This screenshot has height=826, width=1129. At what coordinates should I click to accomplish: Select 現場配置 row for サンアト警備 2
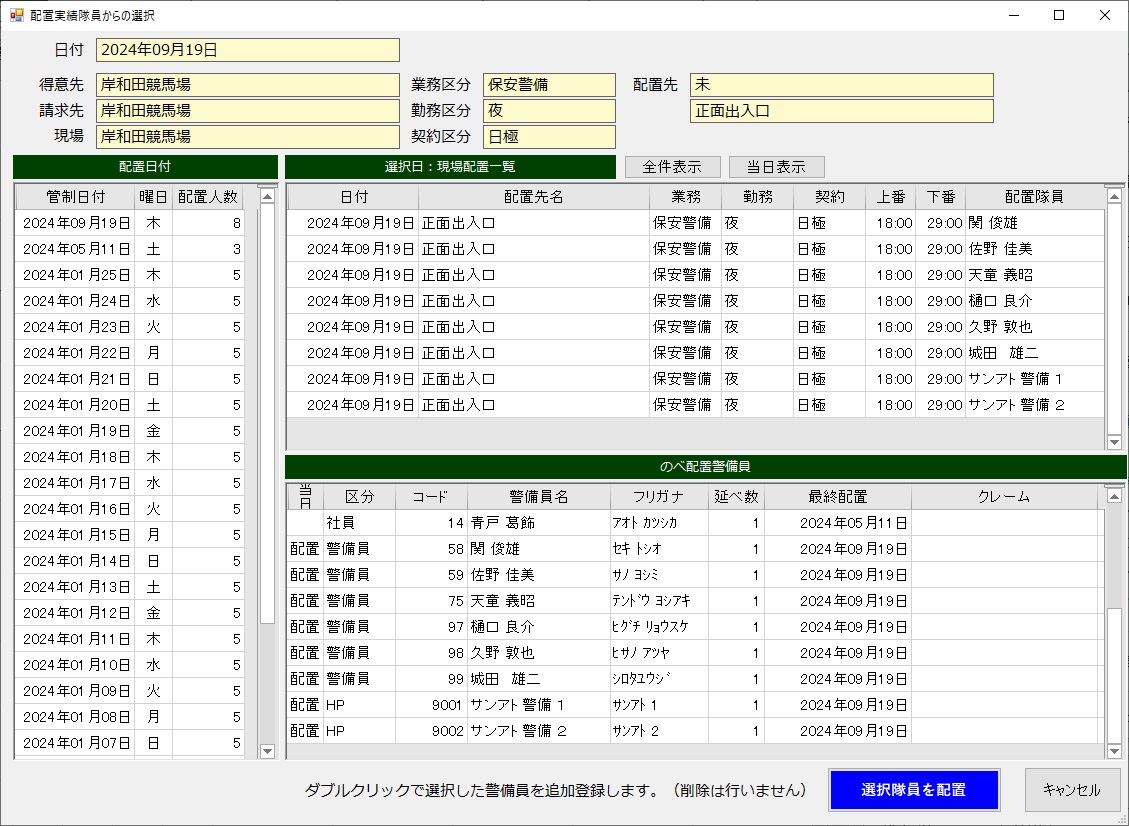click(x=696, y=405)
